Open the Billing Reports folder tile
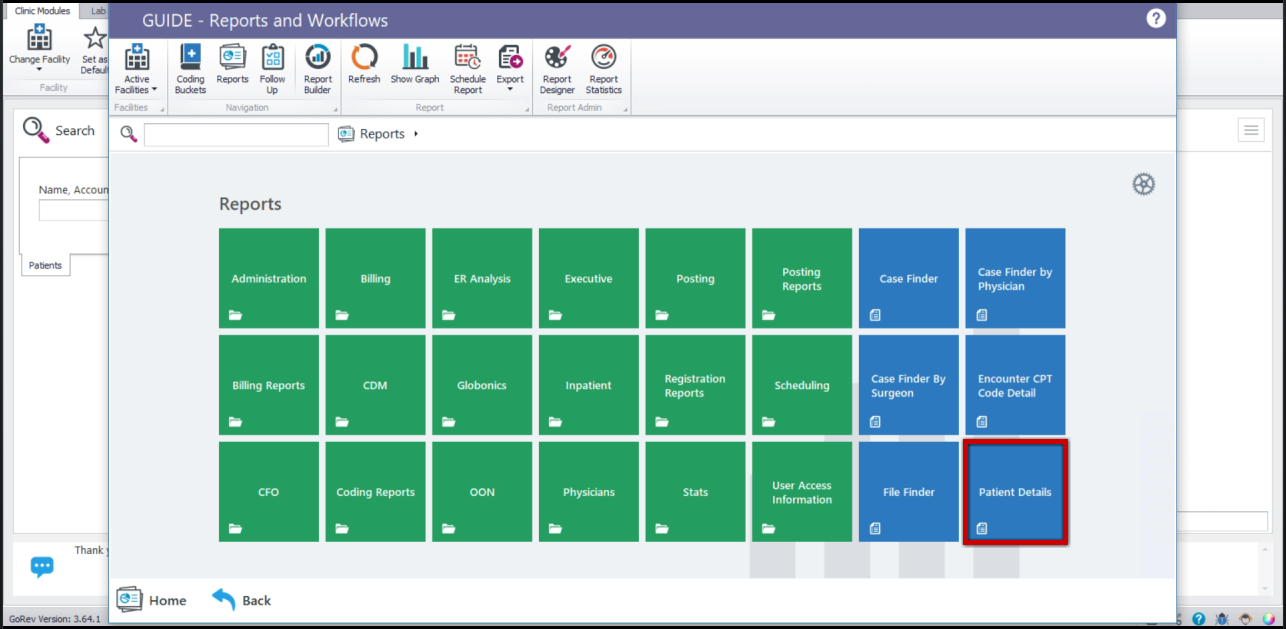 269,385
